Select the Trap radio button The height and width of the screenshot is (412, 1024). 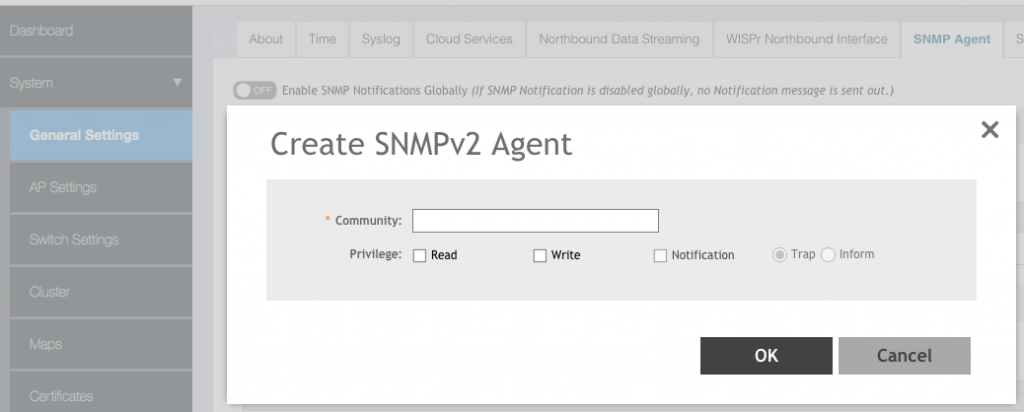click(x=779, y=255)
